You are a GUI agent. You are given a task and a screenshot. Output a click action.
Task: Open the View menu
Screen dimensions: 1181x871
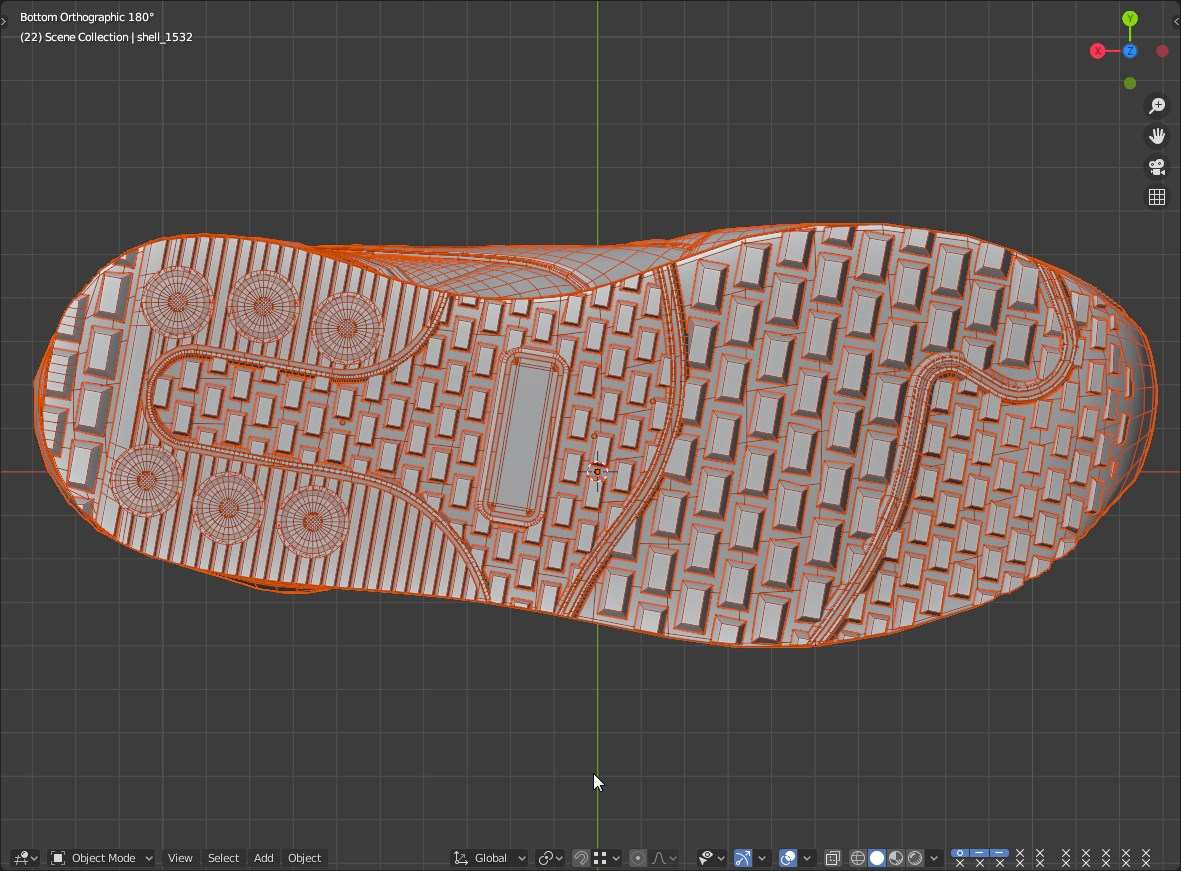(x=180, y=858)
